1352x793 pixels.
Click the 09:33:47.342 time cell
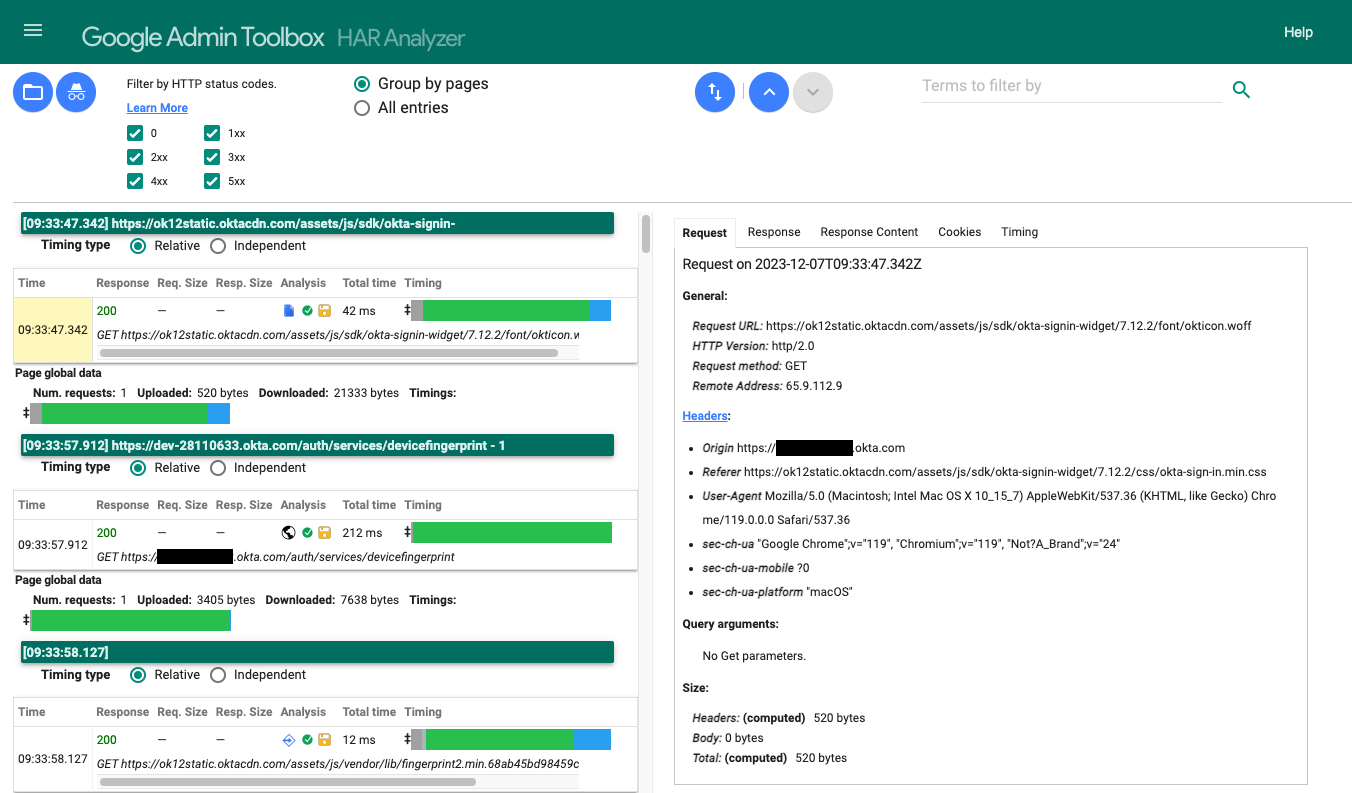(53, 330)
